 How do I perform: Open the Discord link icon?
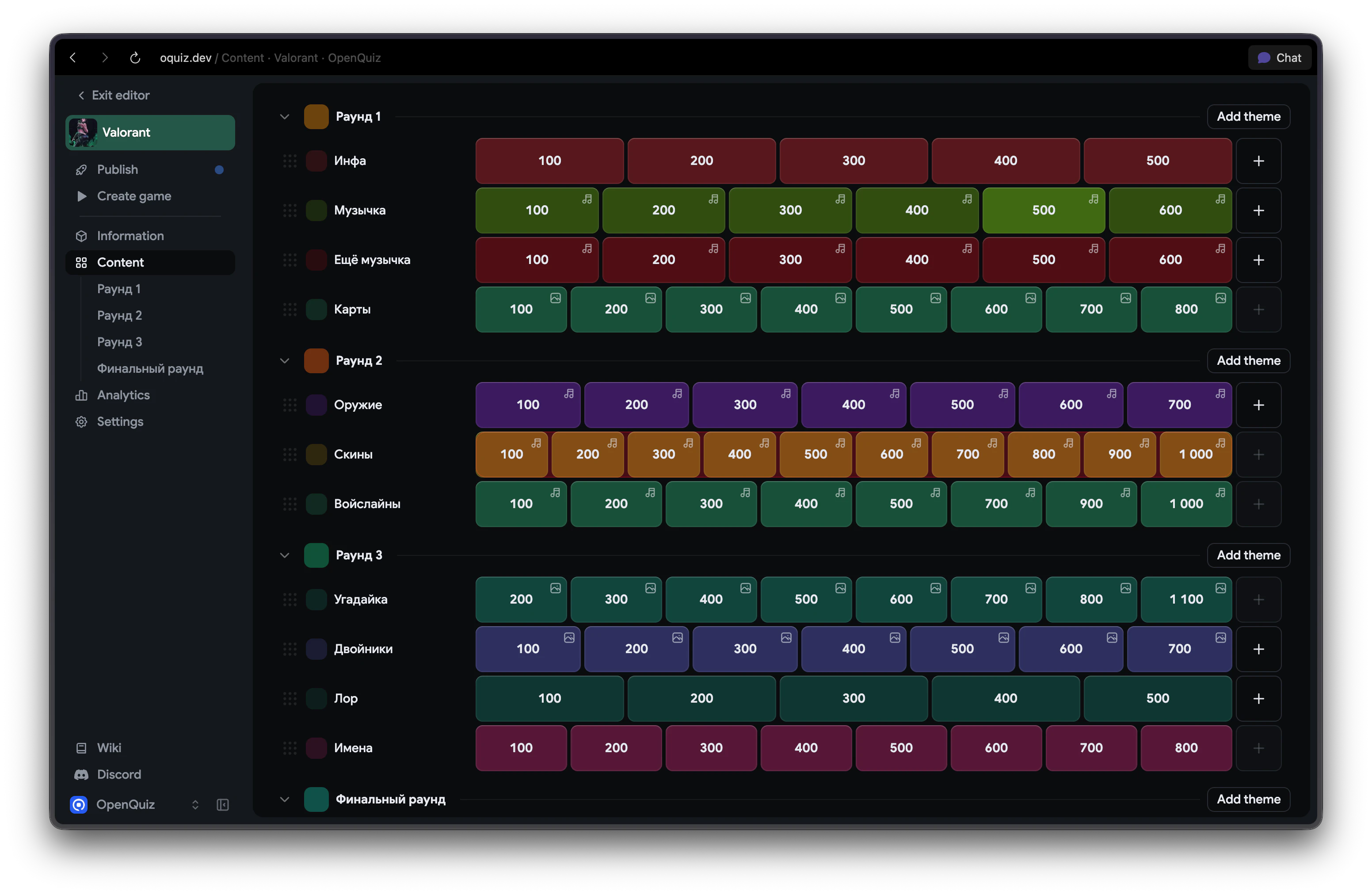[x=81, y=774]
